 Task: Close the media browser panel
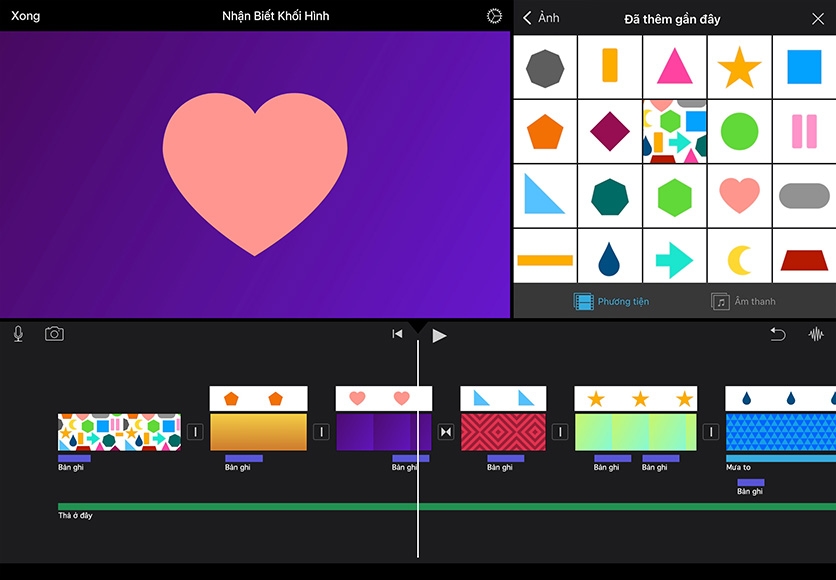[x=817, y=18]
